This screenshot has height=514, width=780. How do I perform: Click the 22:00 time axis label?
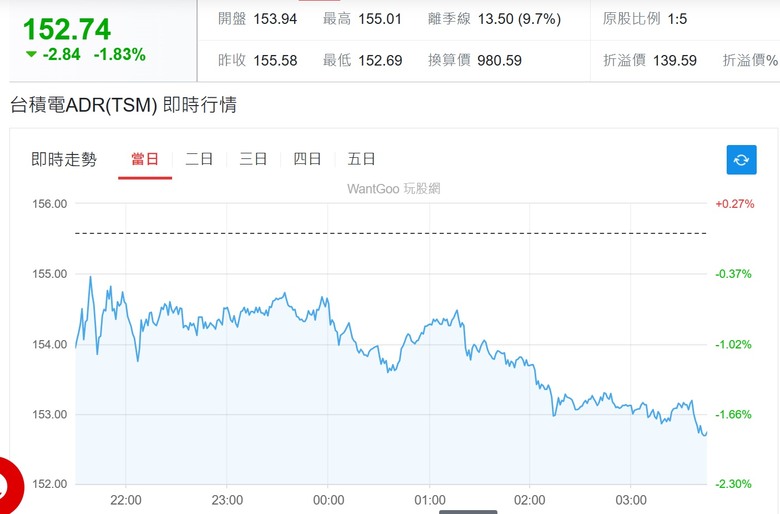click(126, 500)
